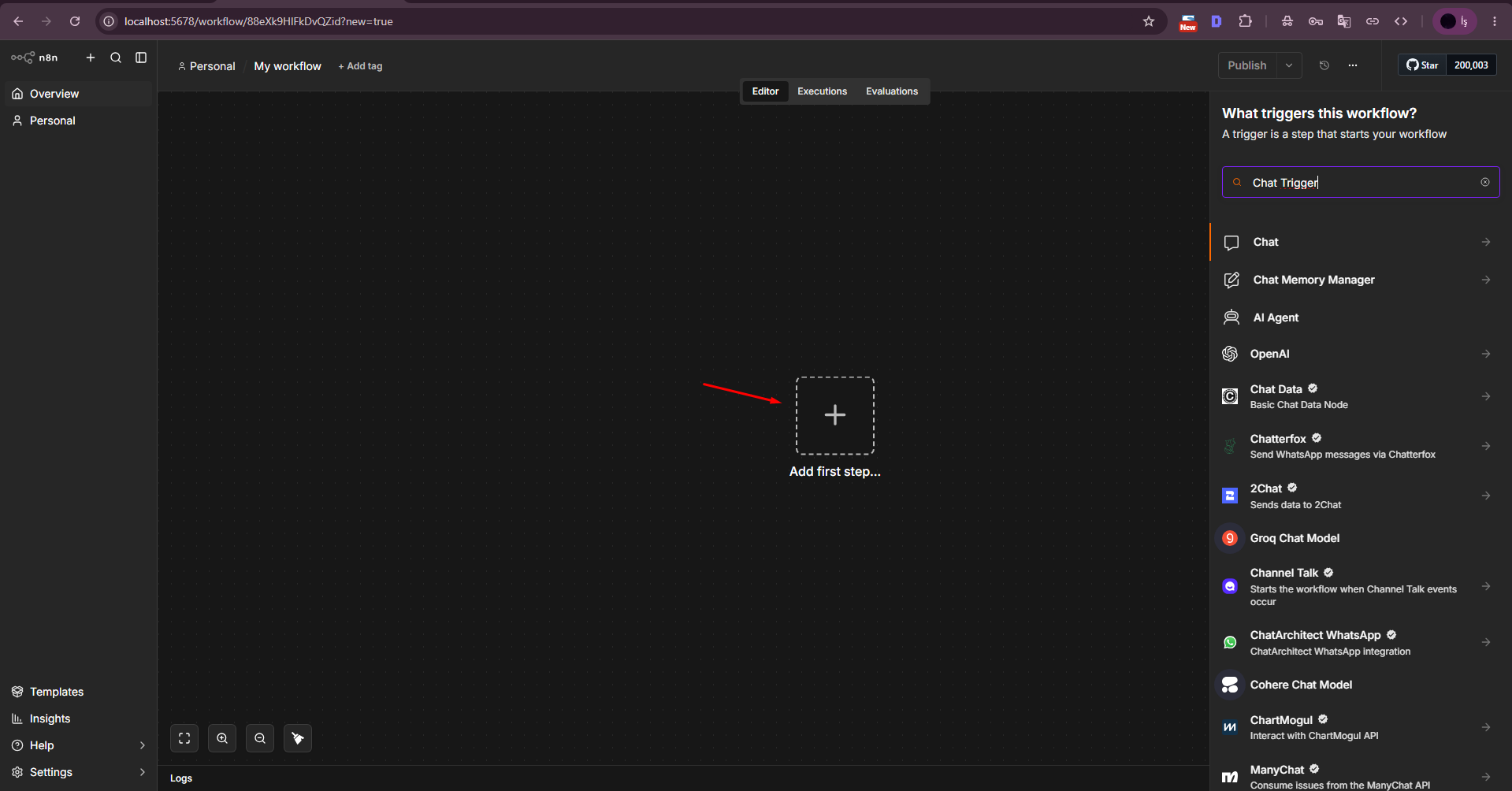Click the fit-to-view canvas icon
Viewport: 1512px width, 791px height.
click(x=184, y=738)
